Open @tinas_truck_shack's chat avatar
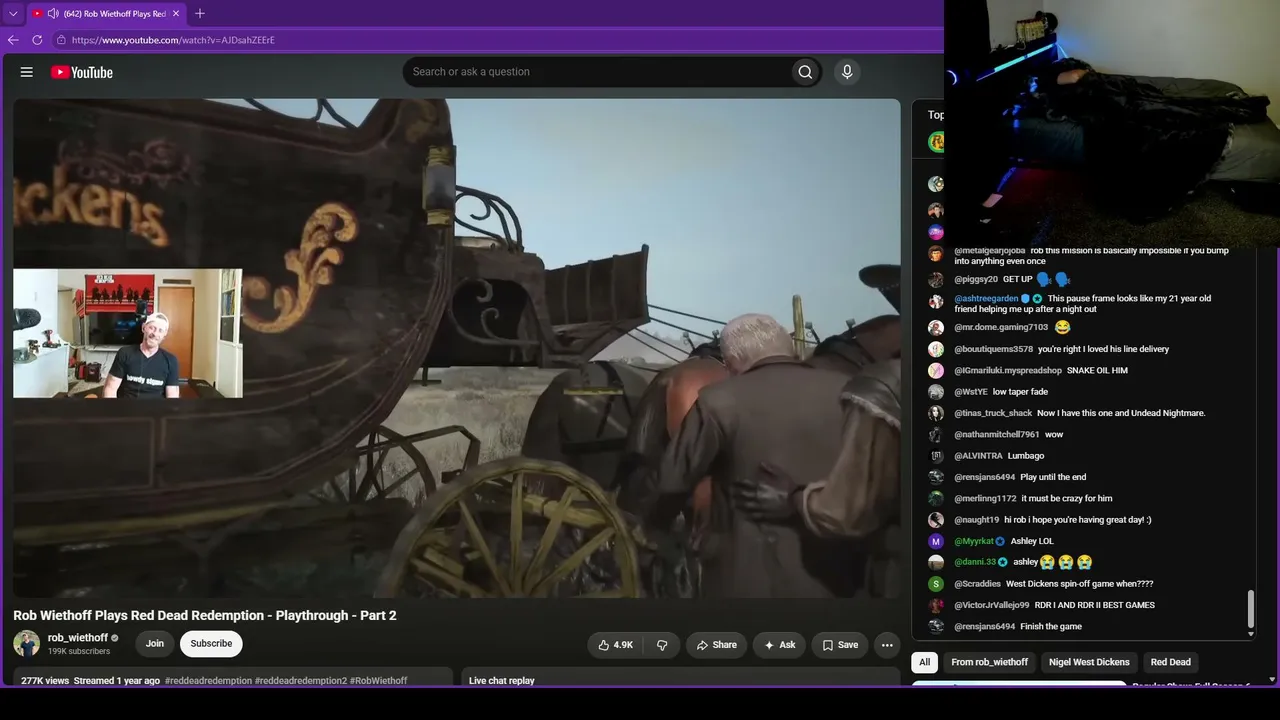Image resolution: width=1280 pixels, height=720 pixels. tap(936, 413)
